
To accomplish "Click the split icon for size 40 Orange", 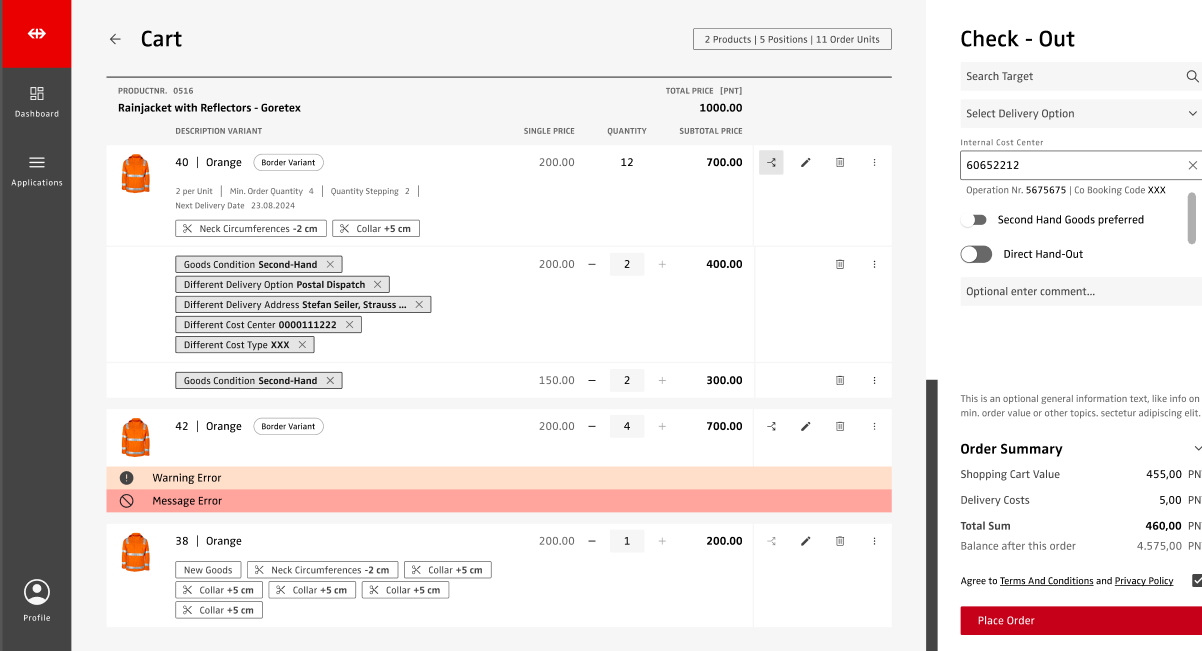I will point(771,162).
